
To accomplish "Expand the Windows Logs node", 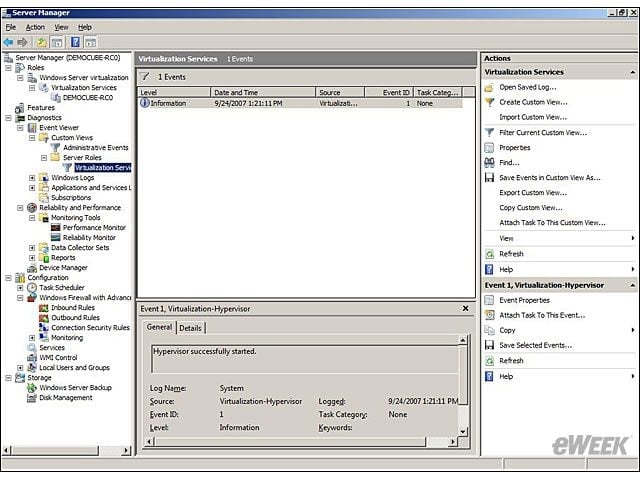I will tap(32, 178).
